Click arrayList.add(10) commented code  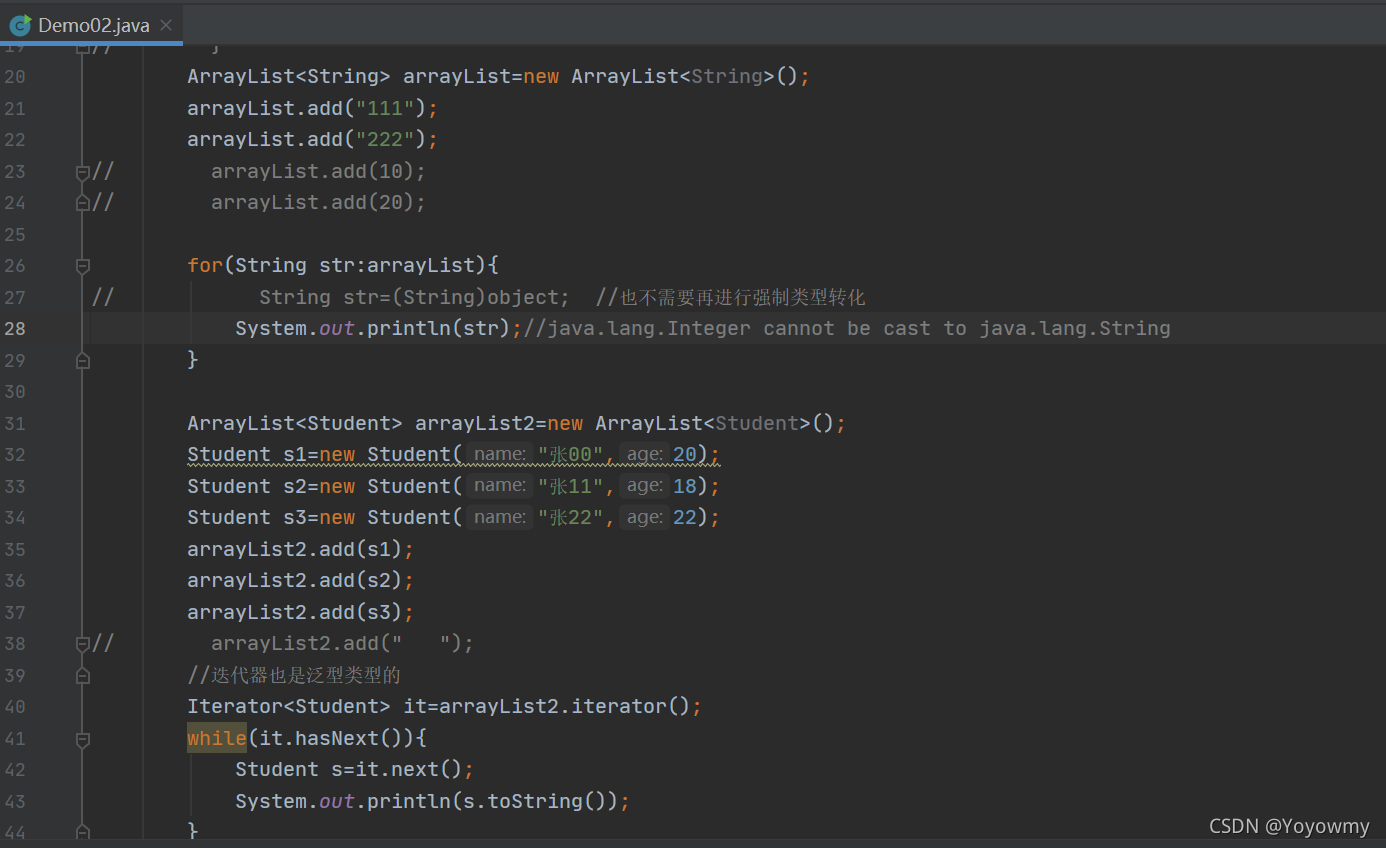tap(318, 171)
